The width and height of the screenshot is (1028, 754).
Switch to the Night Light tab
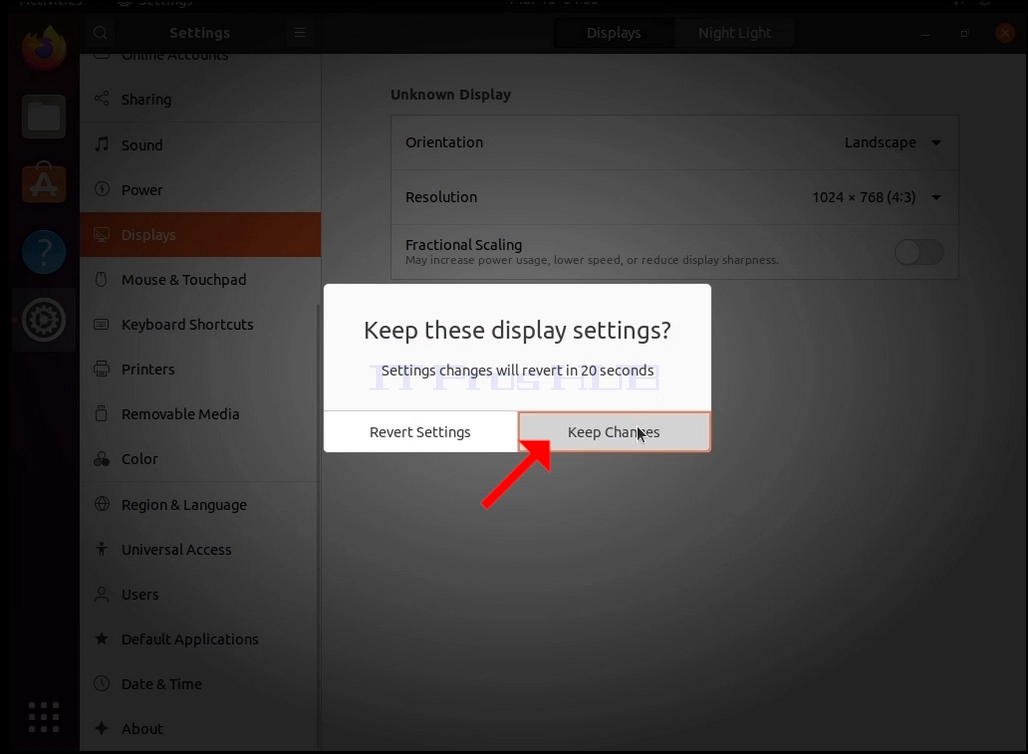pos(734,33)
